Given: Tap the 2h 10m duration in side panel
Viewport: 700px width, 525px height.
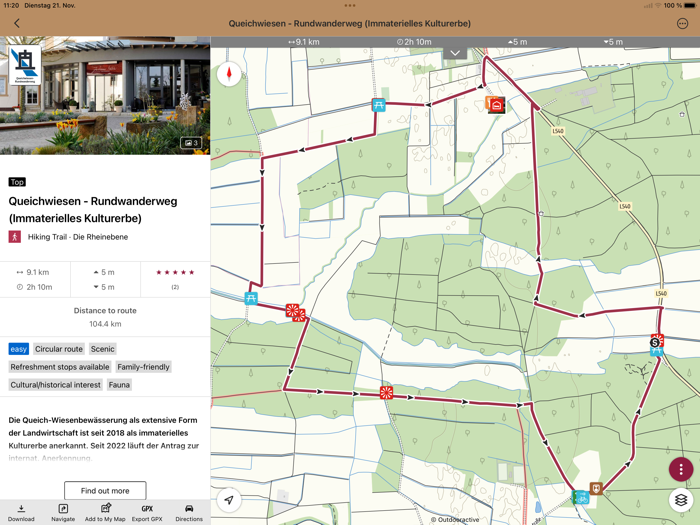Looking at the screenshot, I should pos(34,287).
